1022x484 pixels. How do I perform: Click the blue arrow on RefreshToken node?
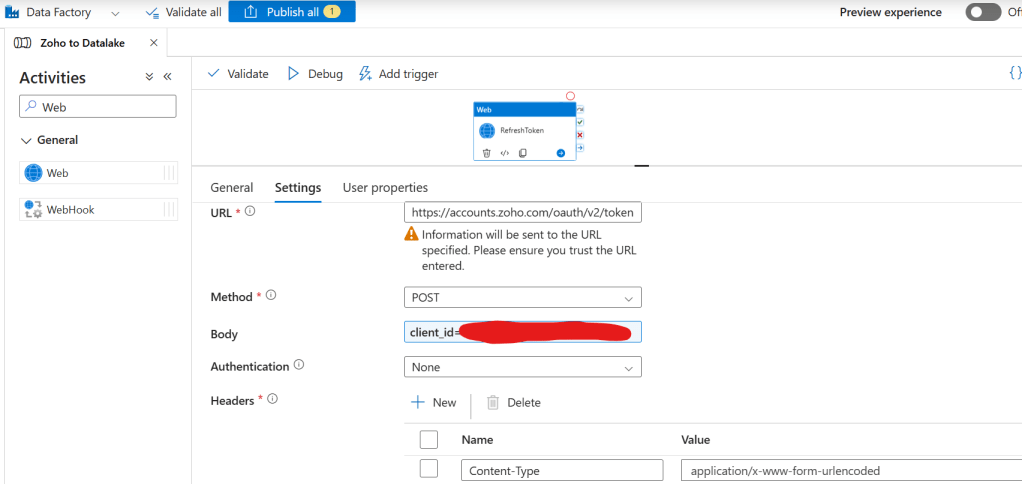coord(560,153)
